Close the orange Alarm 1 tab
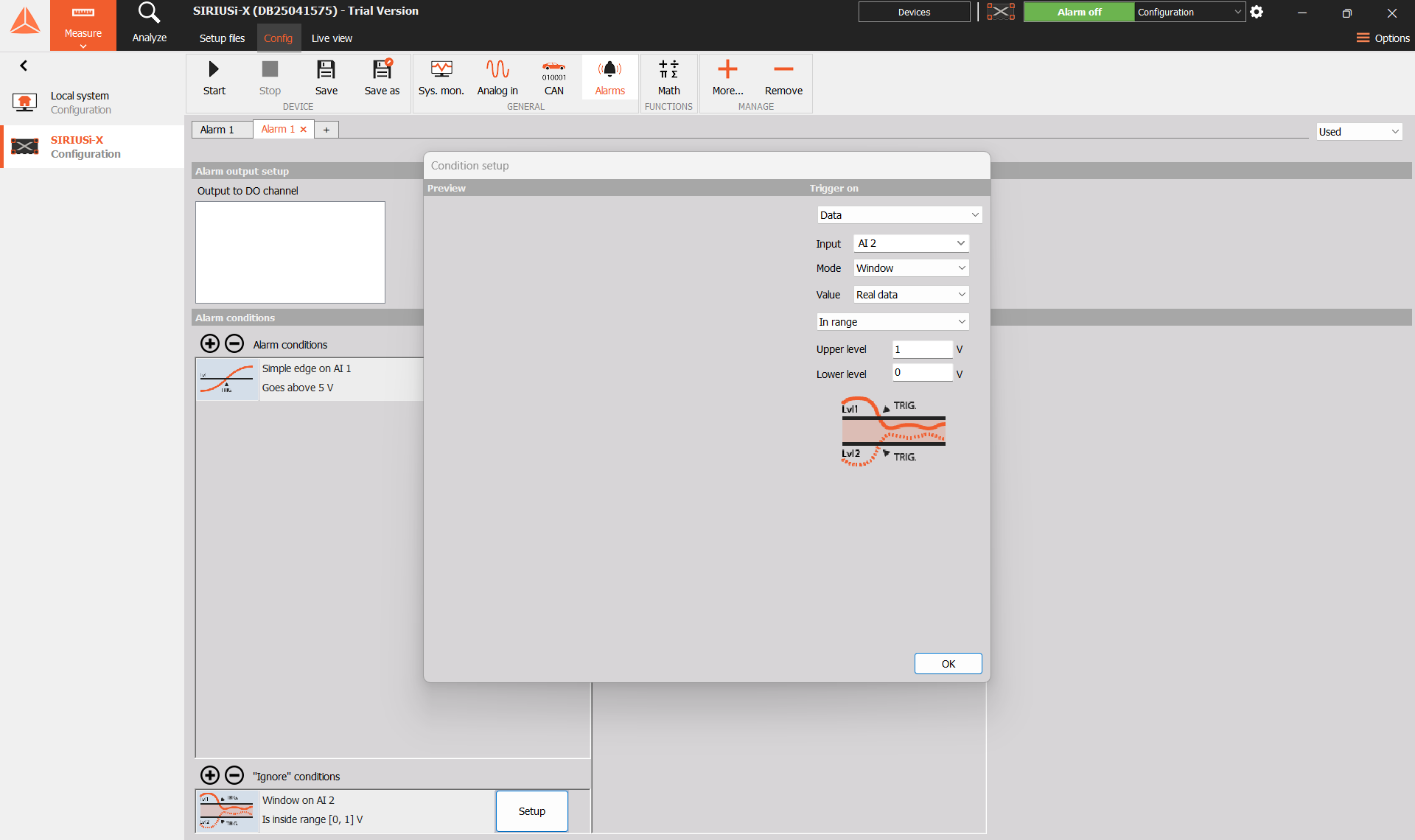This screenshot has height=840, width=1415. point(303,130)
